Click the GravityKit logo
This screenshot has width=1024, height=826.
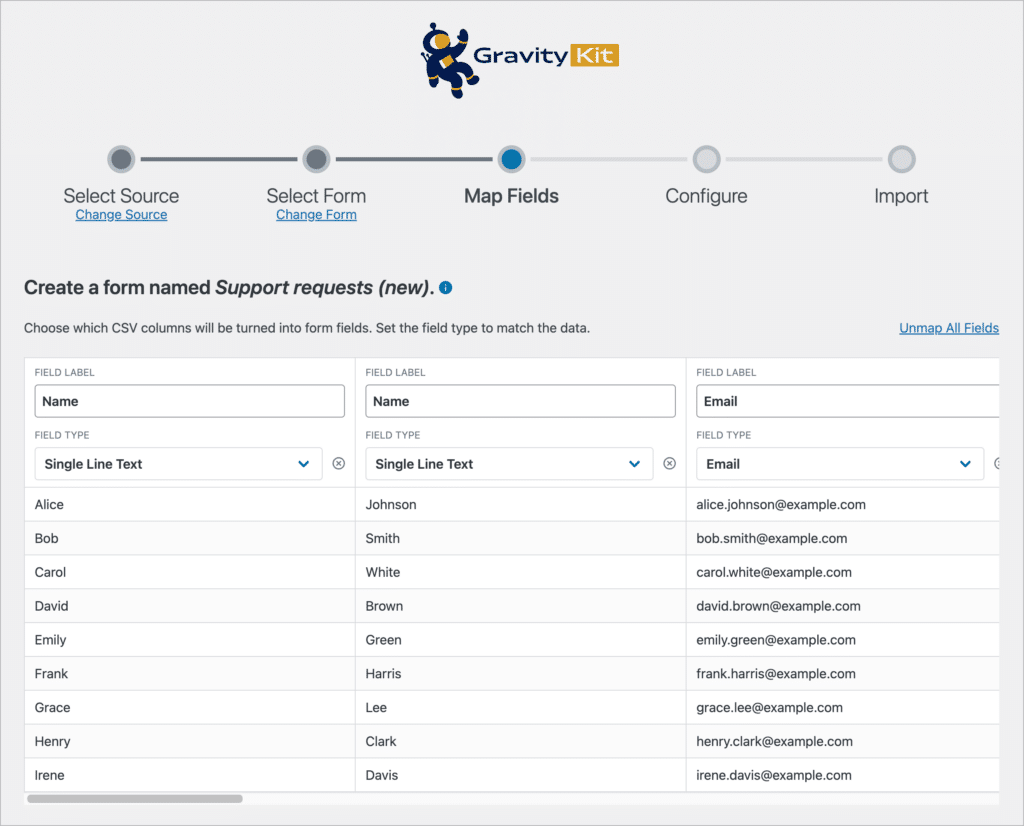point(519,57)
